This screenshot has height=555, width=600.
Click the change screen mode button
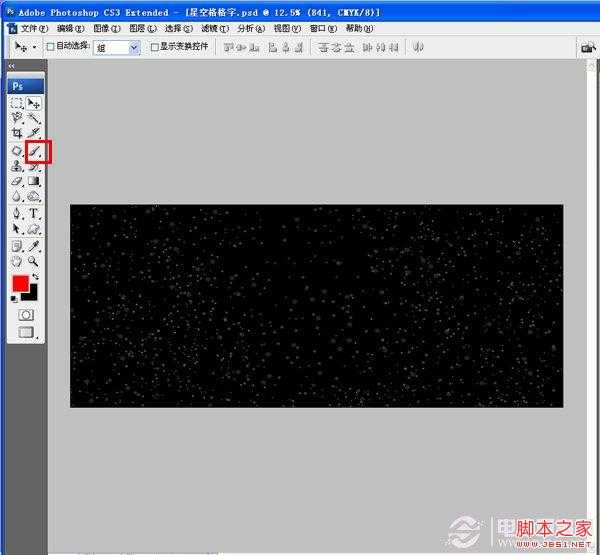coord(26,332)
